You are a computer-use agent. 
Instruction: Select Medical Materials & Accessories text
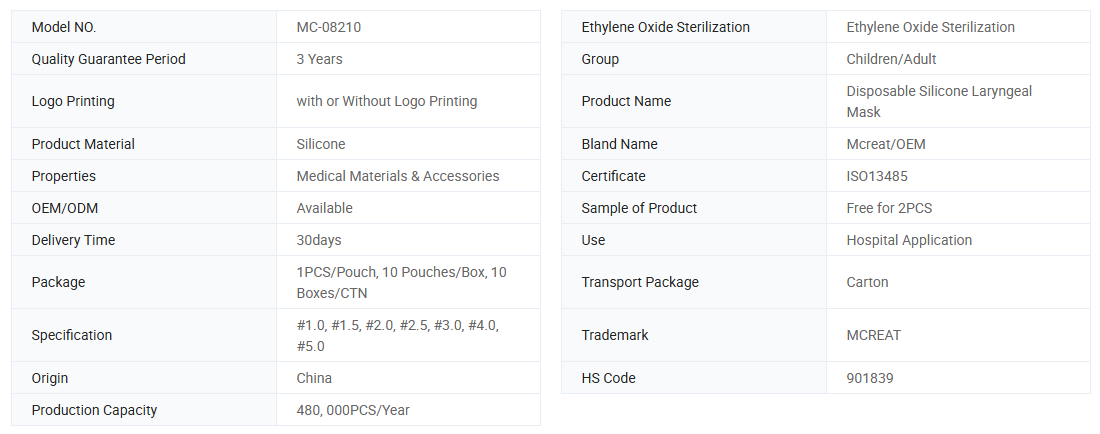click(x=397, y=176)
